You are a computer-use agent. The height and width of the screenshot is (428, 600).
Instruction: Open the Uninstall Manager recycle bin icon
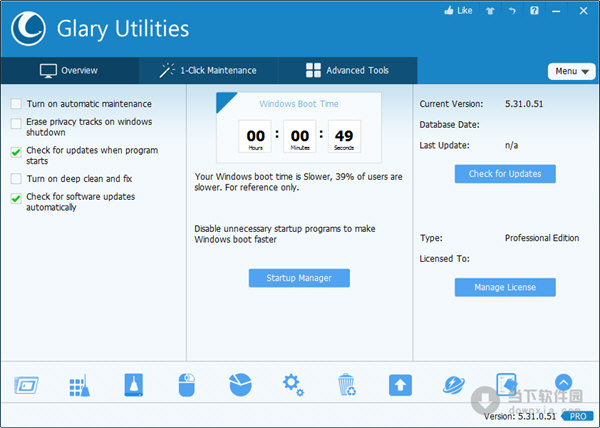pos(347,385)
